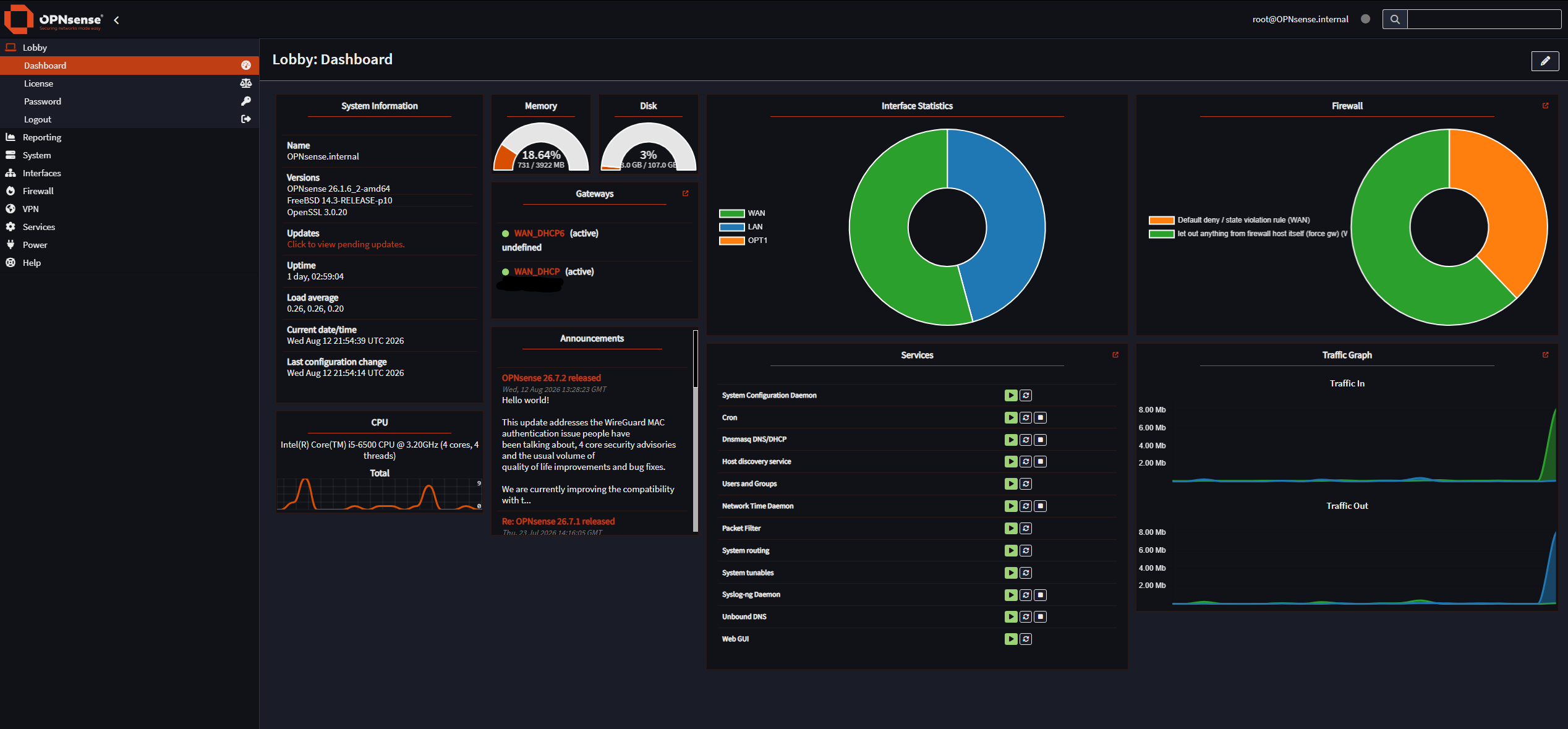The height and width of the screenshot is (729, 1568).
Task: Open dashboard edit mode with pencil icon
Action: (x=1545, y=61)
